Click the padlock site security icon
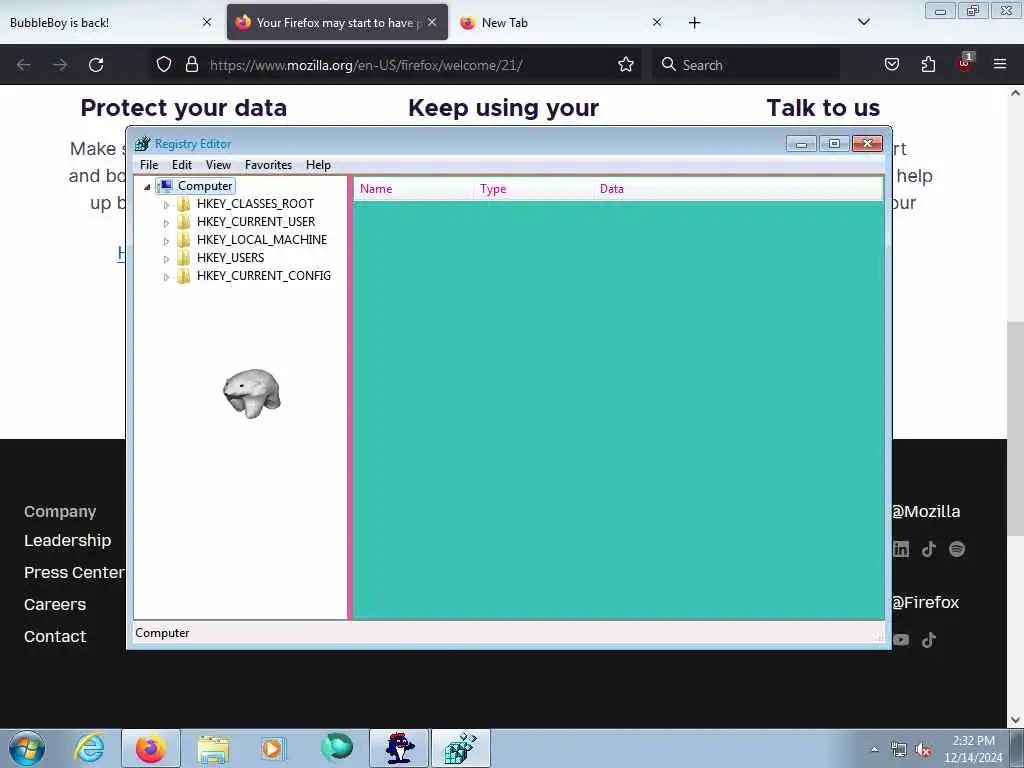 click(x=191, y=64)
